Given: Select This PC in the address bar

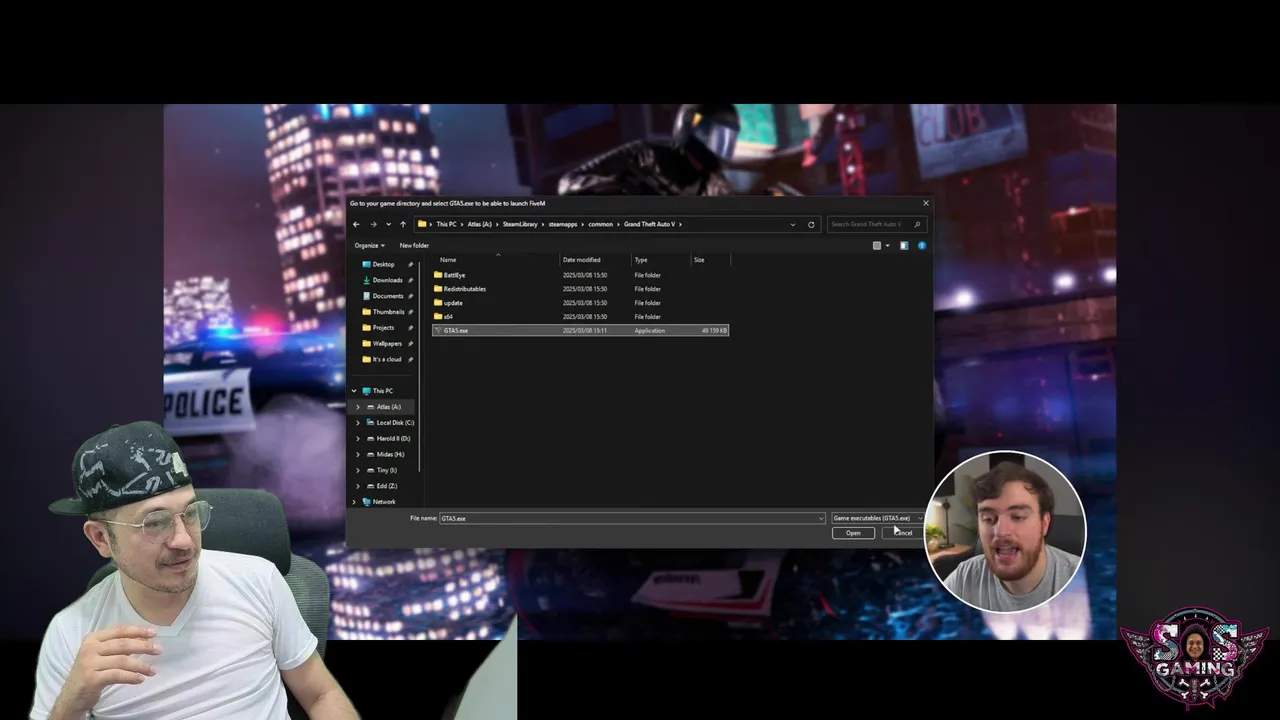Looking at the screenshot, I should click(x=446, y=224).
